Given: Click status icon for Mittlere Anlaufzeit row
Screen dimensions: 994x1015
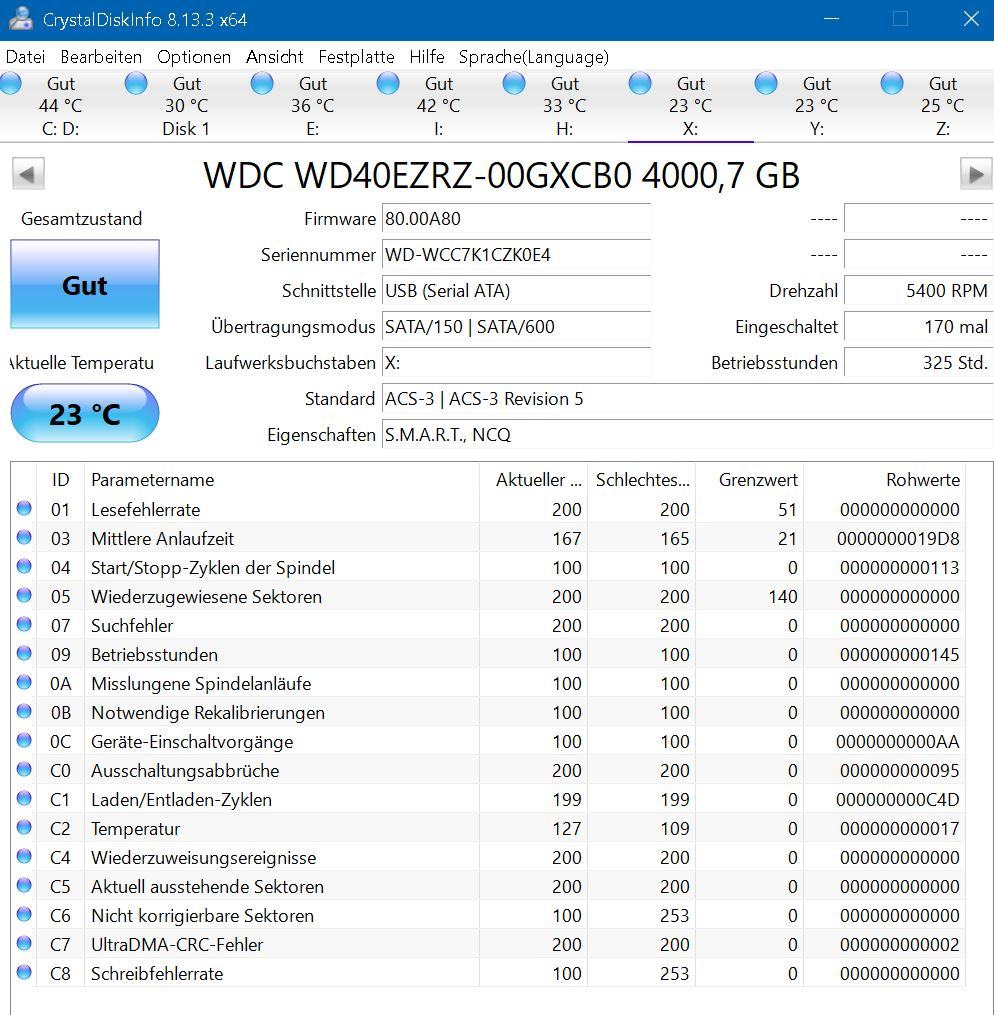Looking at the screenshot, I should pos(24,537).
